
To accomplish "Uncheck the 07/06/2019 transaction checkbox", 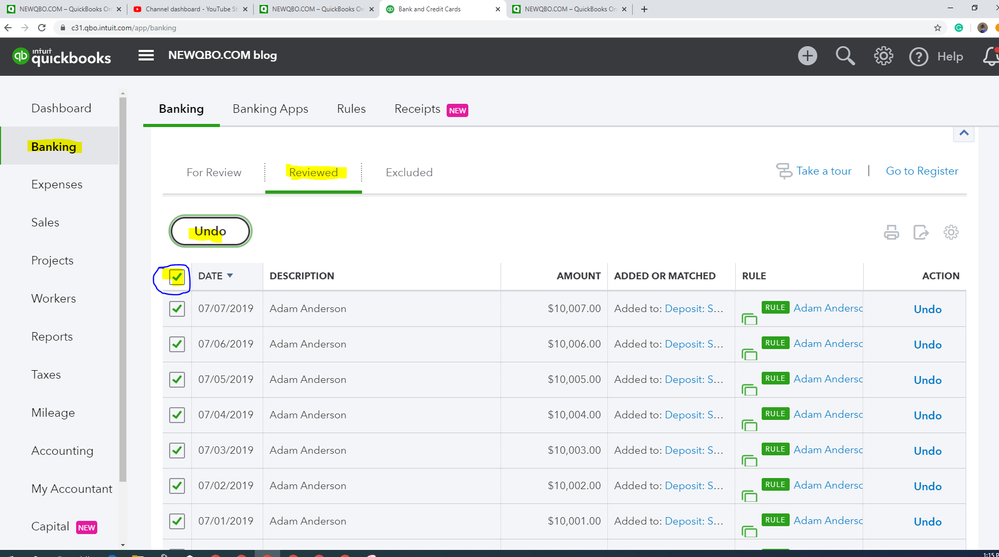I will [x=176, y=344].
